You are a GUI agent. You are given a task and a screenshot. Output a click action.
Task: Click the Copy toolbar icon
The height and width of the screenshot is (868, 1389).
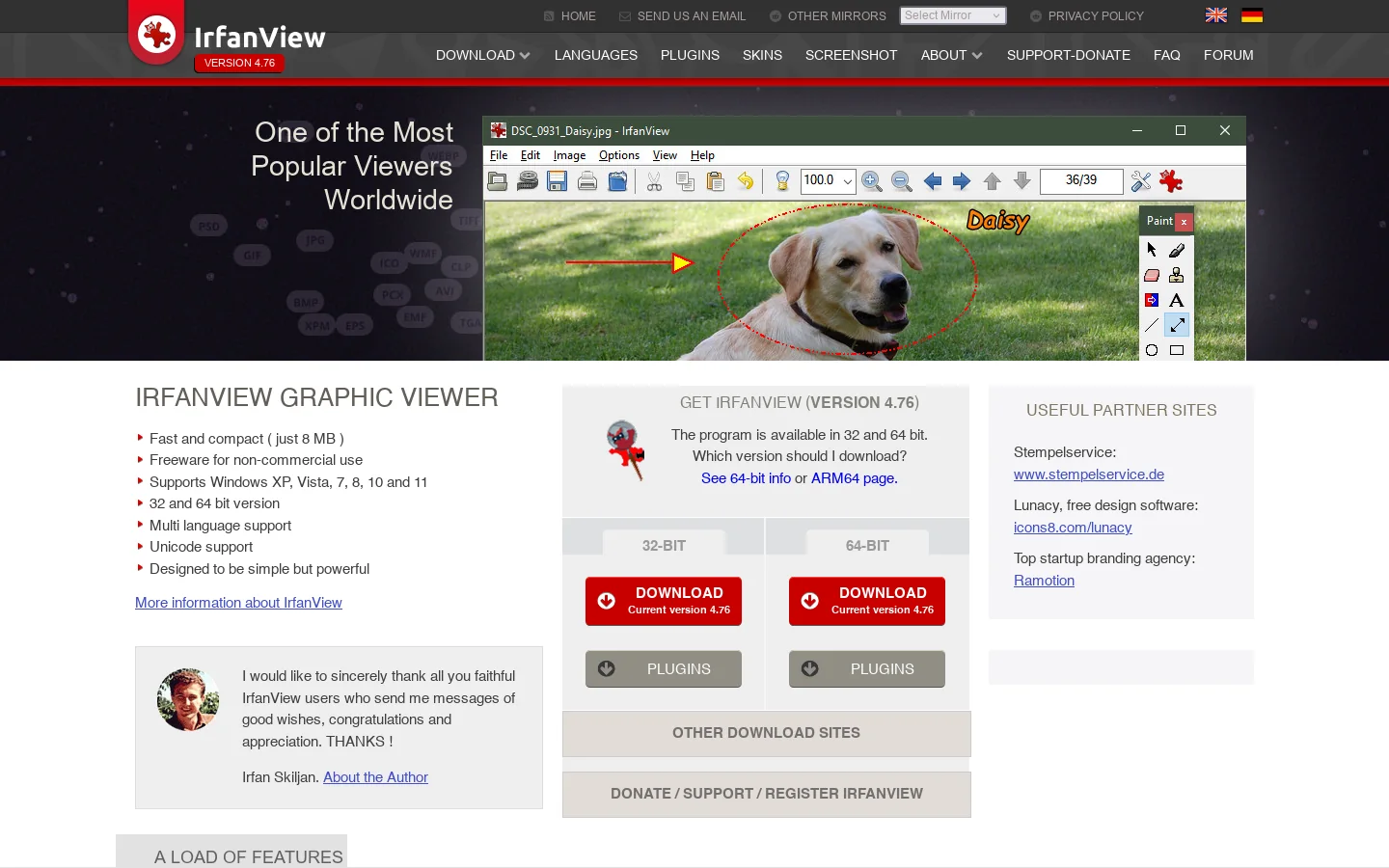coord(685,181)
